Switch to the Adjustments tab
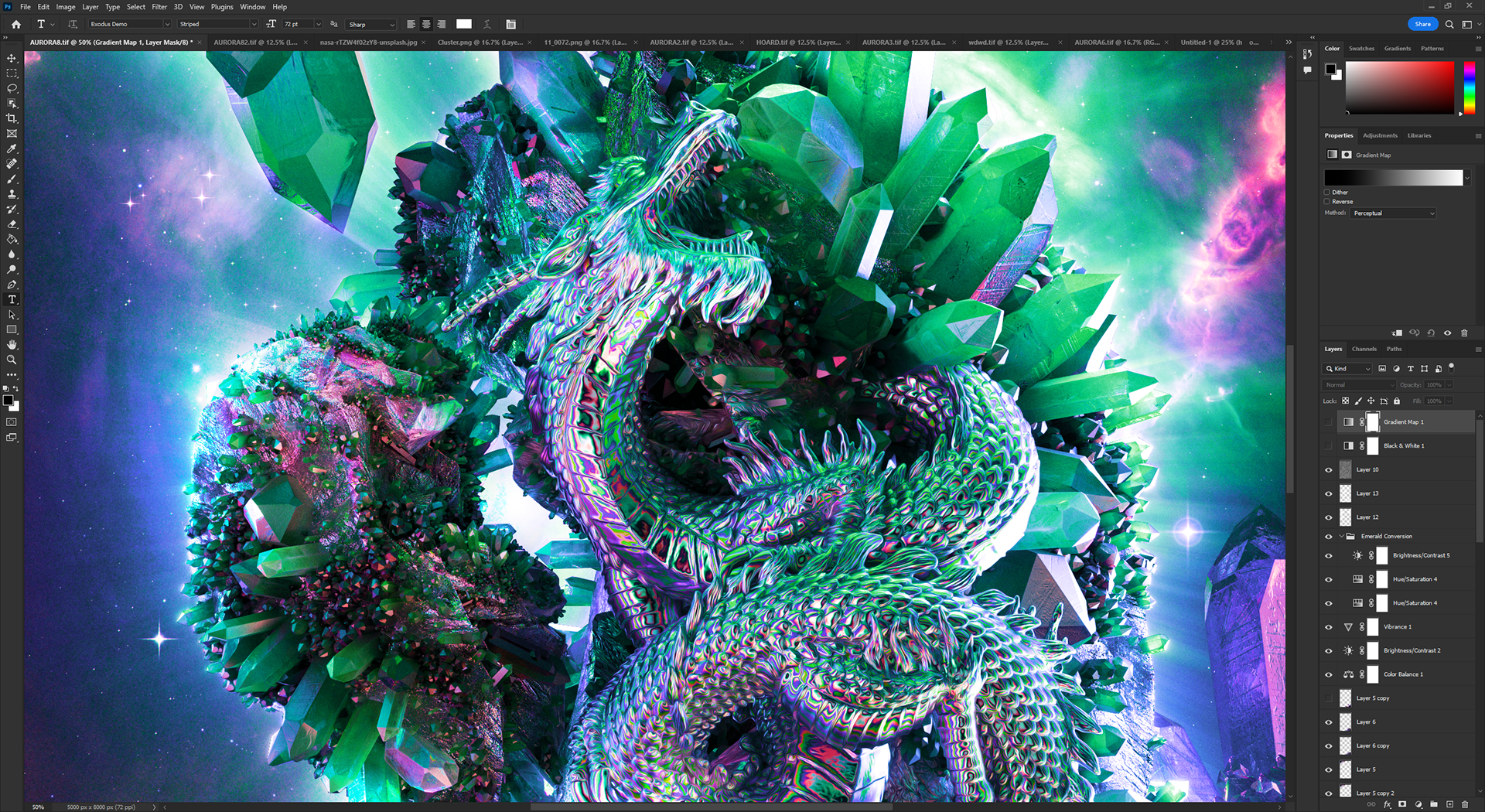1485x812 pixels. click(1380, 135)
